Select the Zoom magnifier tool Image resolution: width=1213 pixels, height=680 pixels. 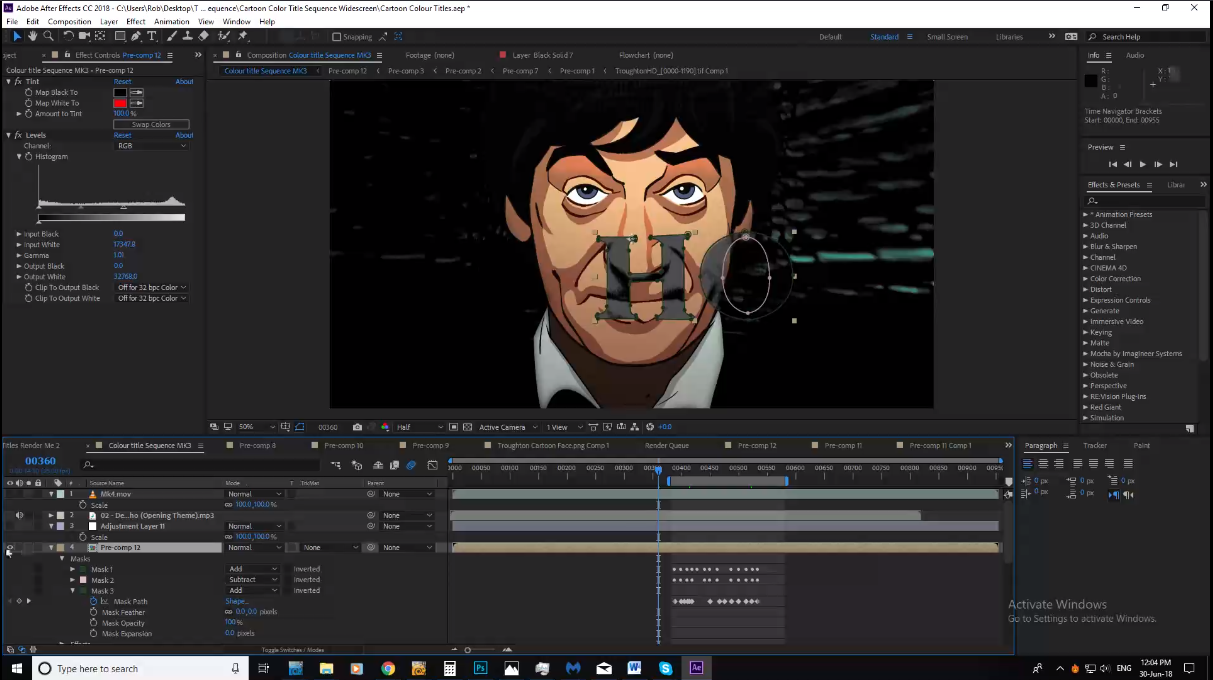(48, 36)
